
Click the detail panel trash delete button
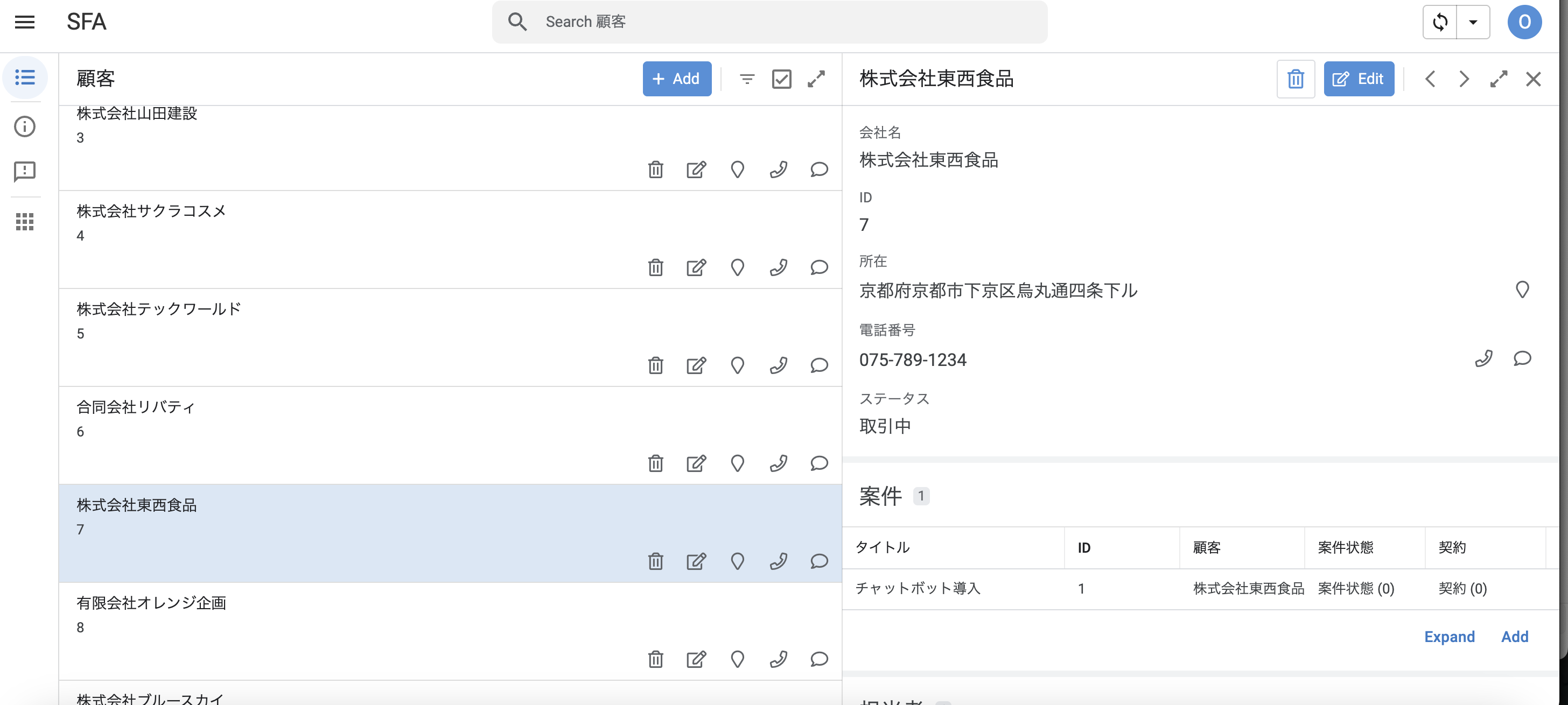[x=1296, y=79]
